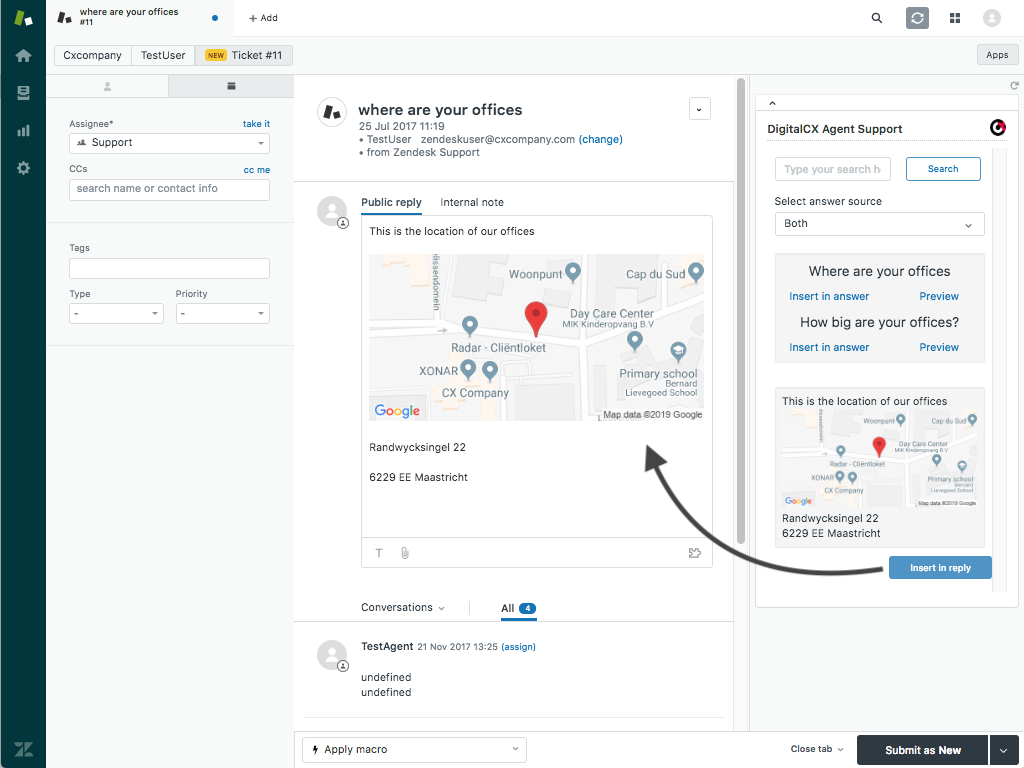The height and width of the screenshot is (768, 1024).
Task: Open the Reporting bar chart icon
Action: [23, 130]
